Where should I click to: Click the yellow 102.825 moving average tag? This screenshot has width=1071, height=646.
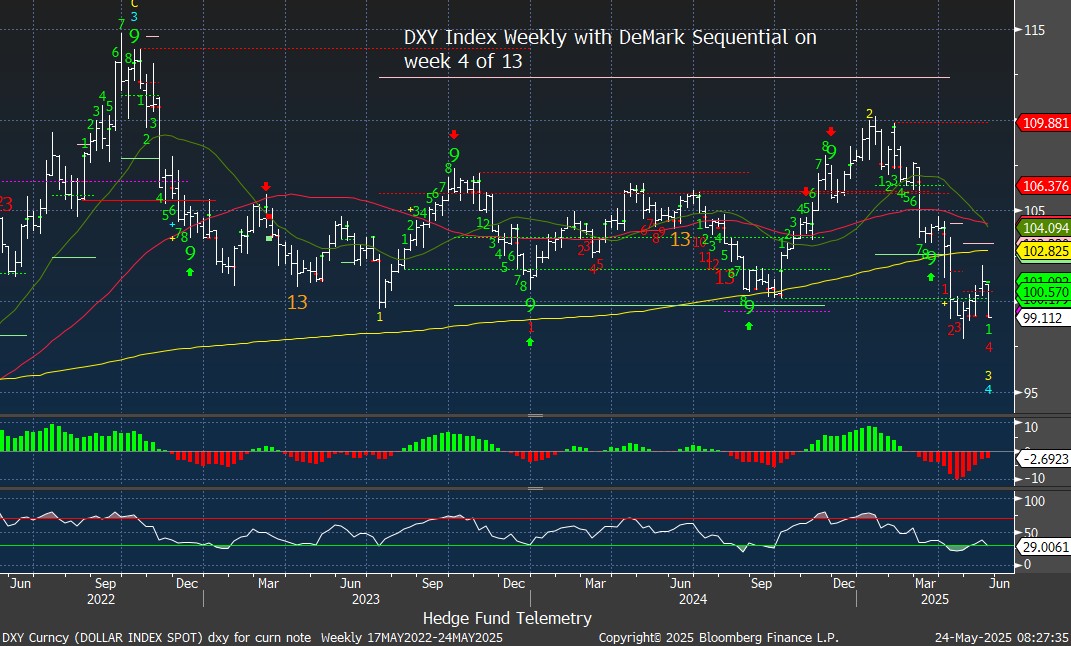pos(1044,252)
